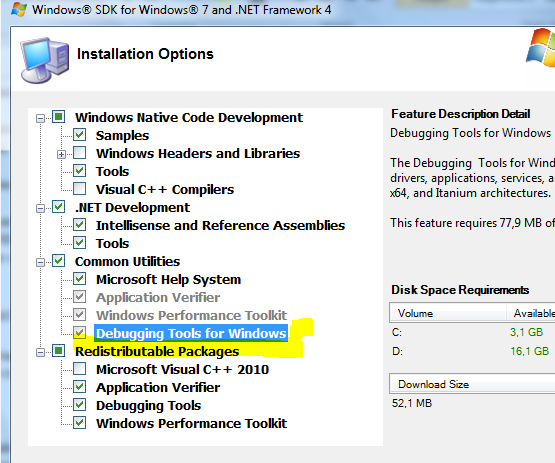The height and width of the screenshot is (463, 555).
Task: Click the Windows logo in the header corner
Action: click(541, 47)
